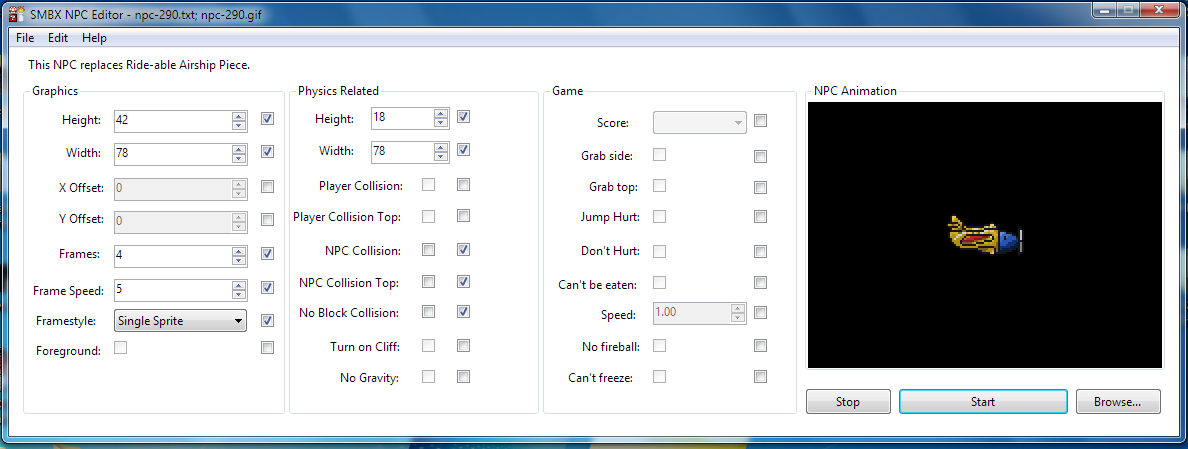Viewport: 1188px width, 449px height.
Task: Open the Edit menu
Action: (x=58, y=38)
